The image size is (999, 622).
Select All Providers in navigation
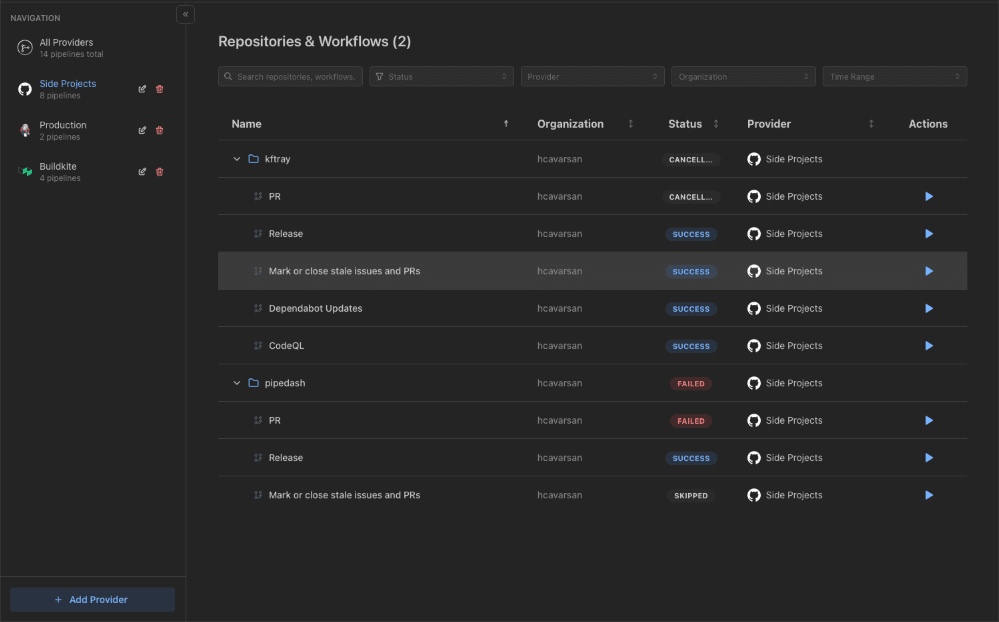point(66,47)
